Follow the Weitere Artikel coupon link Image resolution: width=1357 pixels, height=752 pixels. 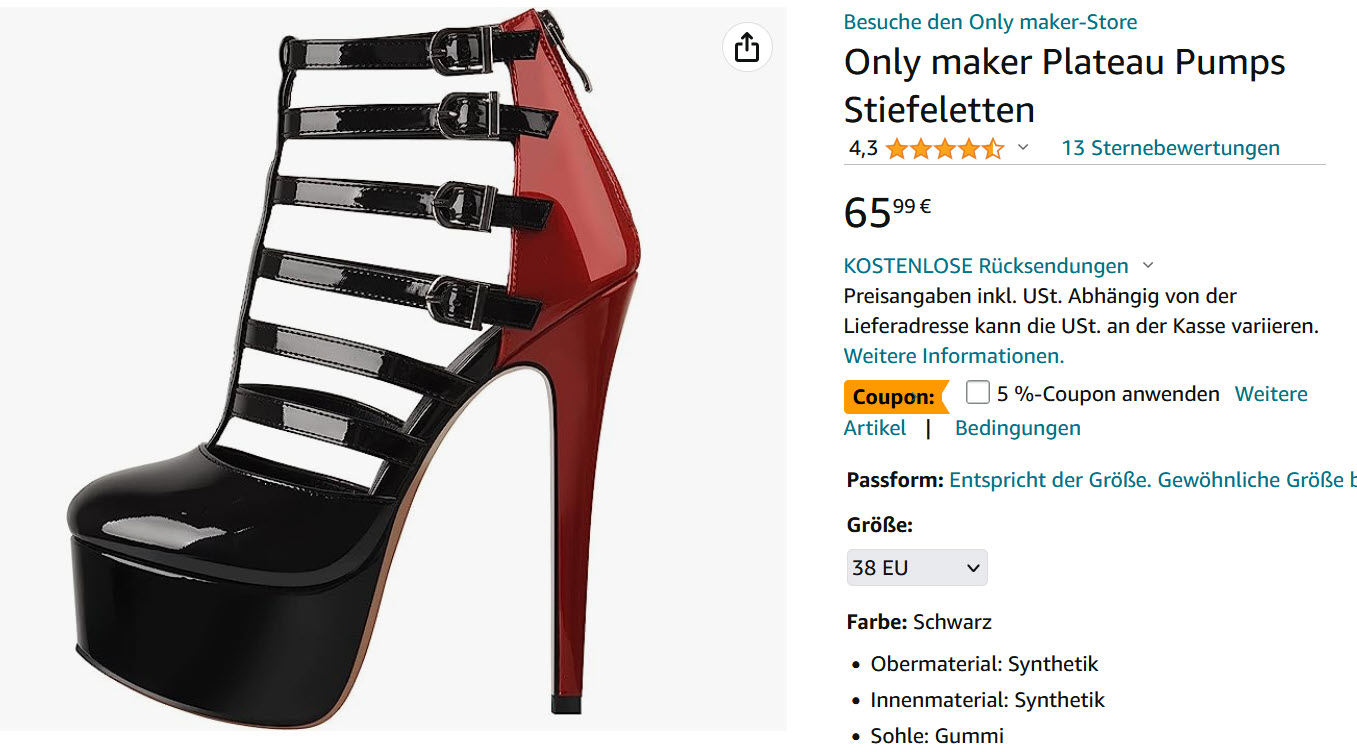point(1270,394)
